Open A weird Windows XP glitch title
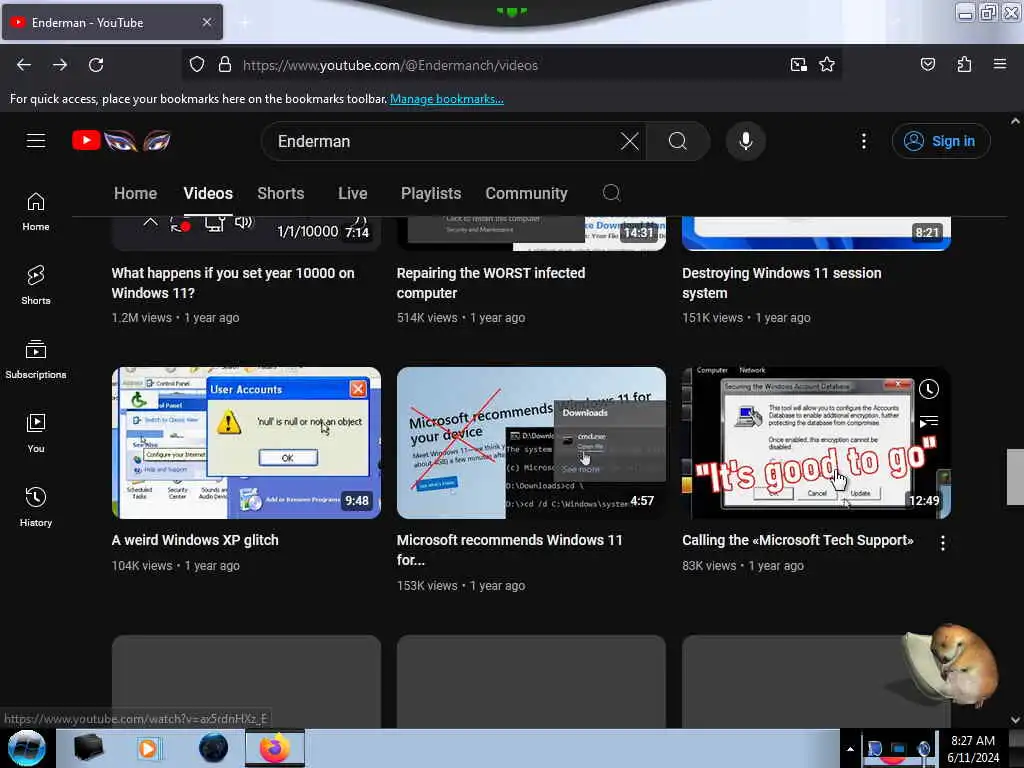This screenshot has height=768, width=1024. 195,540
